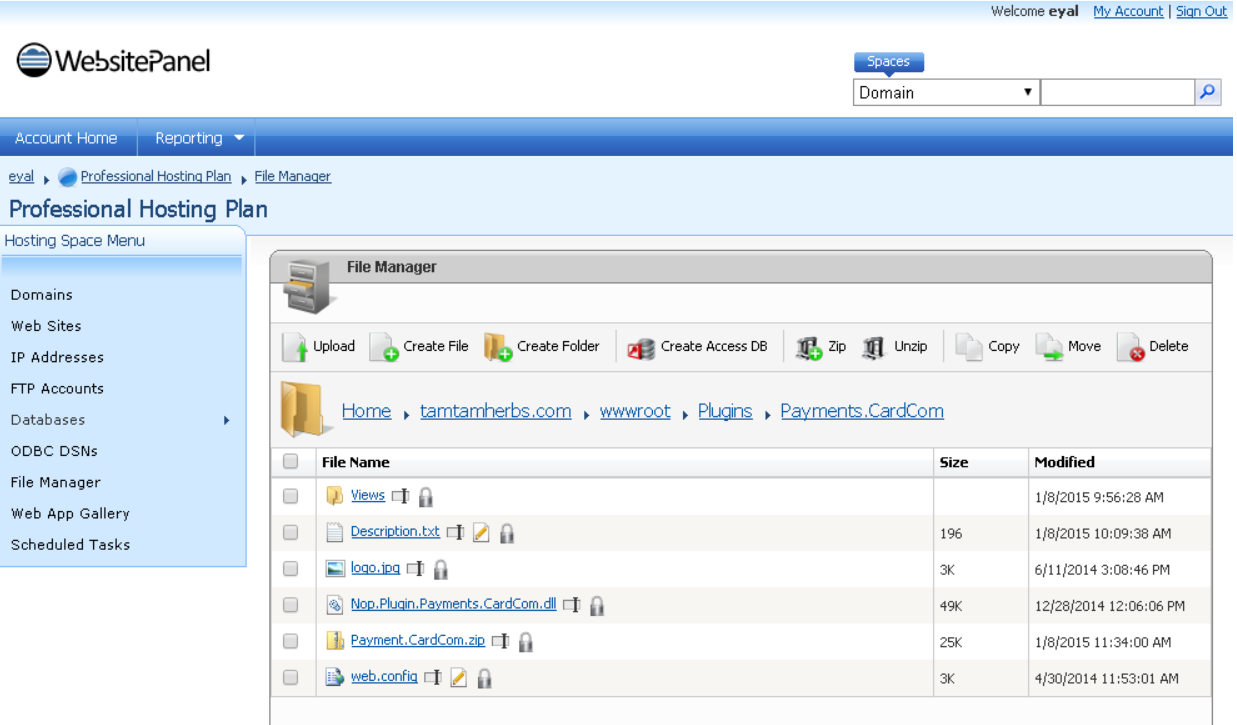Open Web Sites in Hosting Space Menu

point(46,326)
